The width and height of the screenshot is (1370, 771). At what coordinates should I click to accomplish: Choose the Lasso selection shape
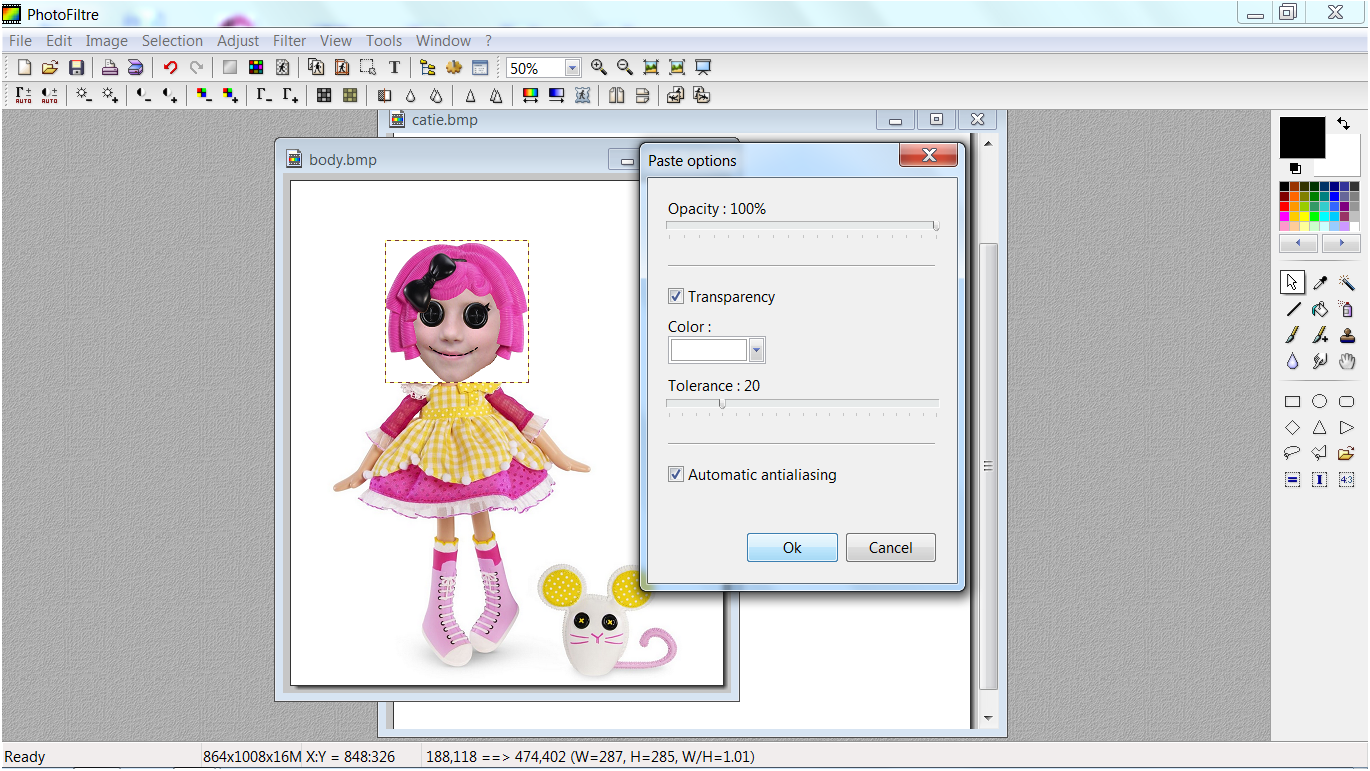pyautogui.click(x=1293, y=453)
